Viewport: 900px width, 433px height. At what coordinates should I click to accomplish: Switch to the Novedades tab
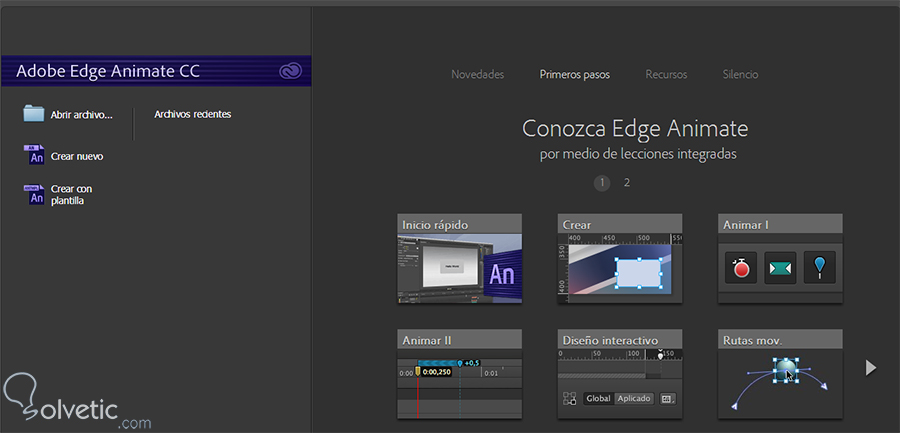tap(478, 75)
